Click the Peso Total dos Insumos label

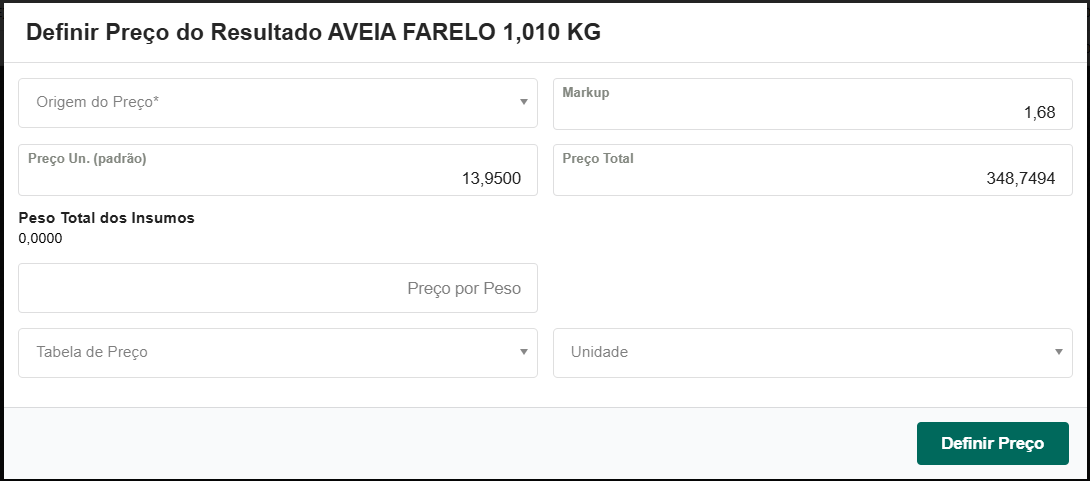[x=106, y=218]
